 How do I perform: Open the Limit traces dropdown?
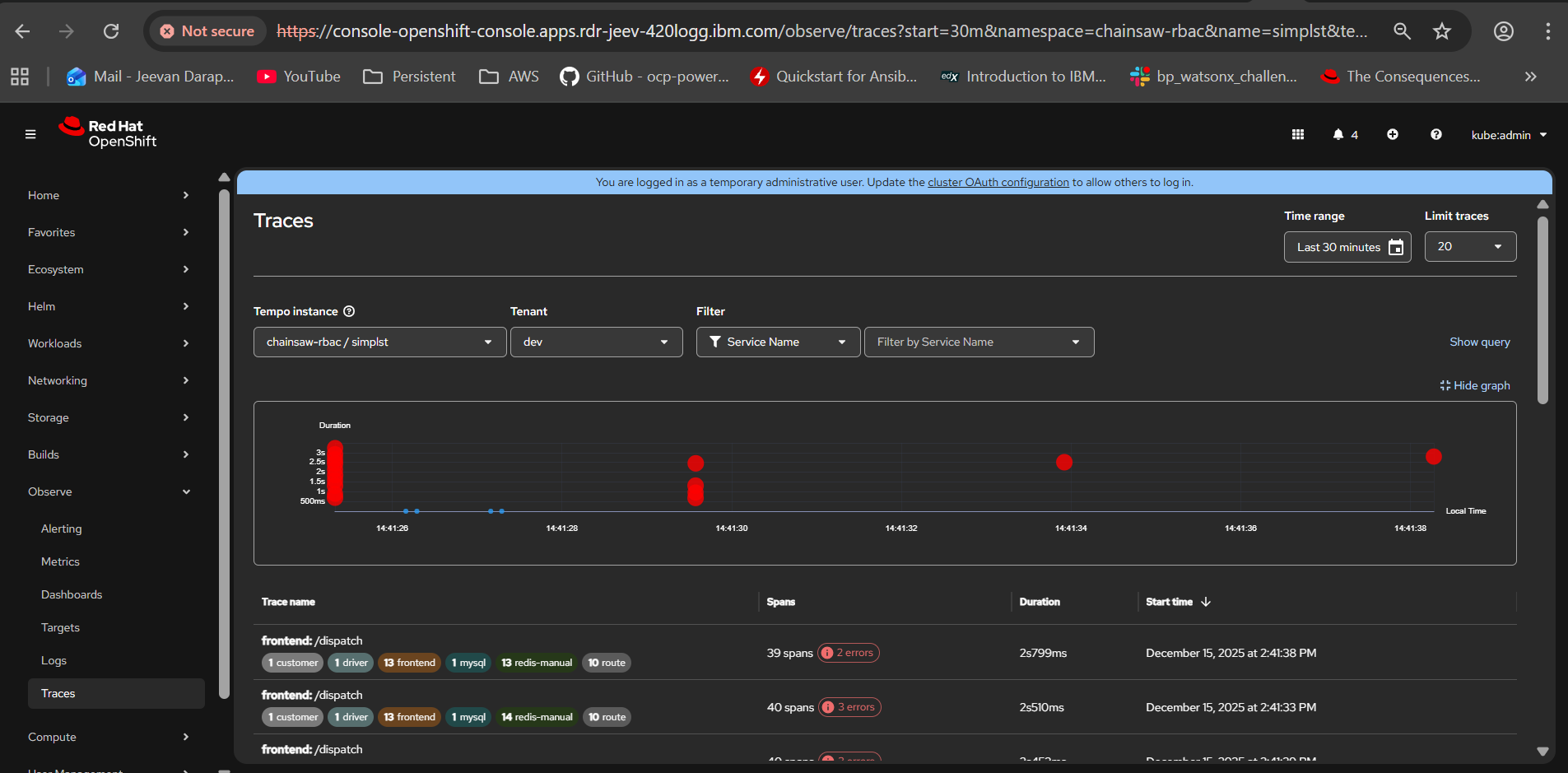(1470, 246)
